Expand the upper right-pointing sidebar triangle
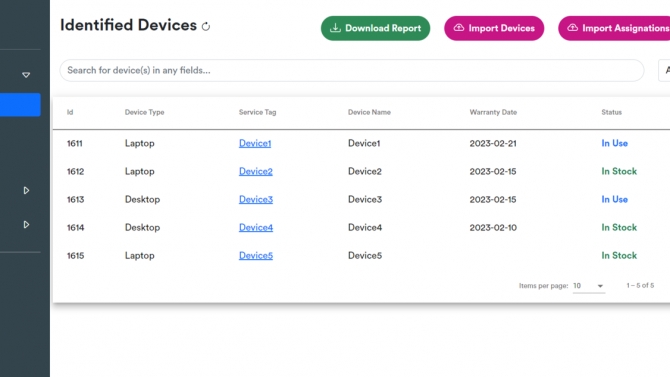Viewport: 670px width, 377px height. point(26,190)
